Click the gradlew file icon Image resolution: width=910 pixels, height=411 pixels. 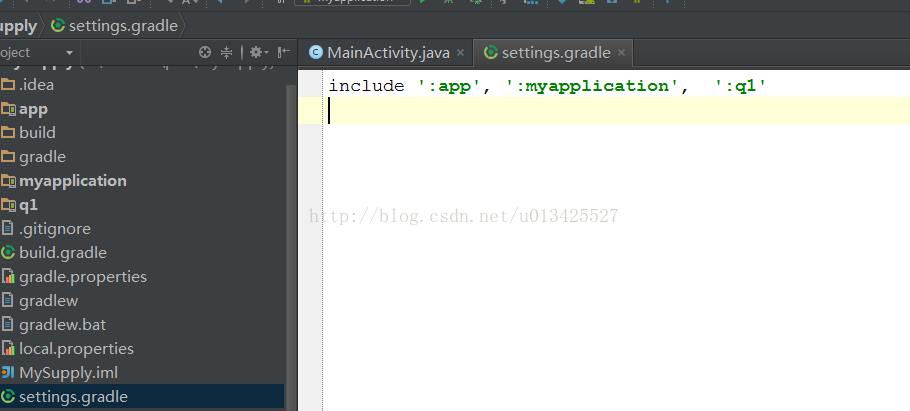point(8,301)
